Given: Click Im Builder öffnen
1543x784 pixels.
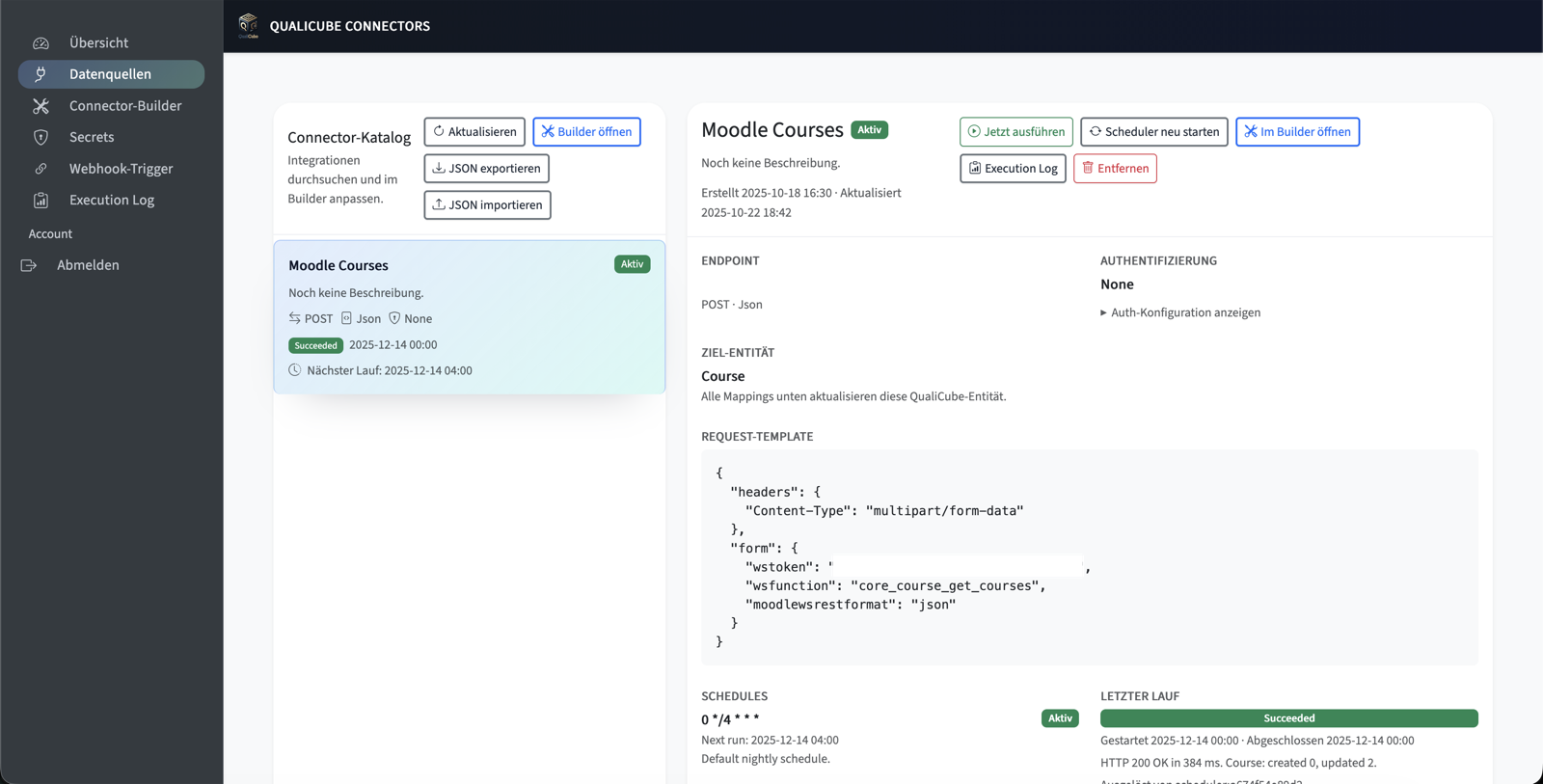Looking at the screenshot, I should pyautogui.click(x=1298, y=132).
